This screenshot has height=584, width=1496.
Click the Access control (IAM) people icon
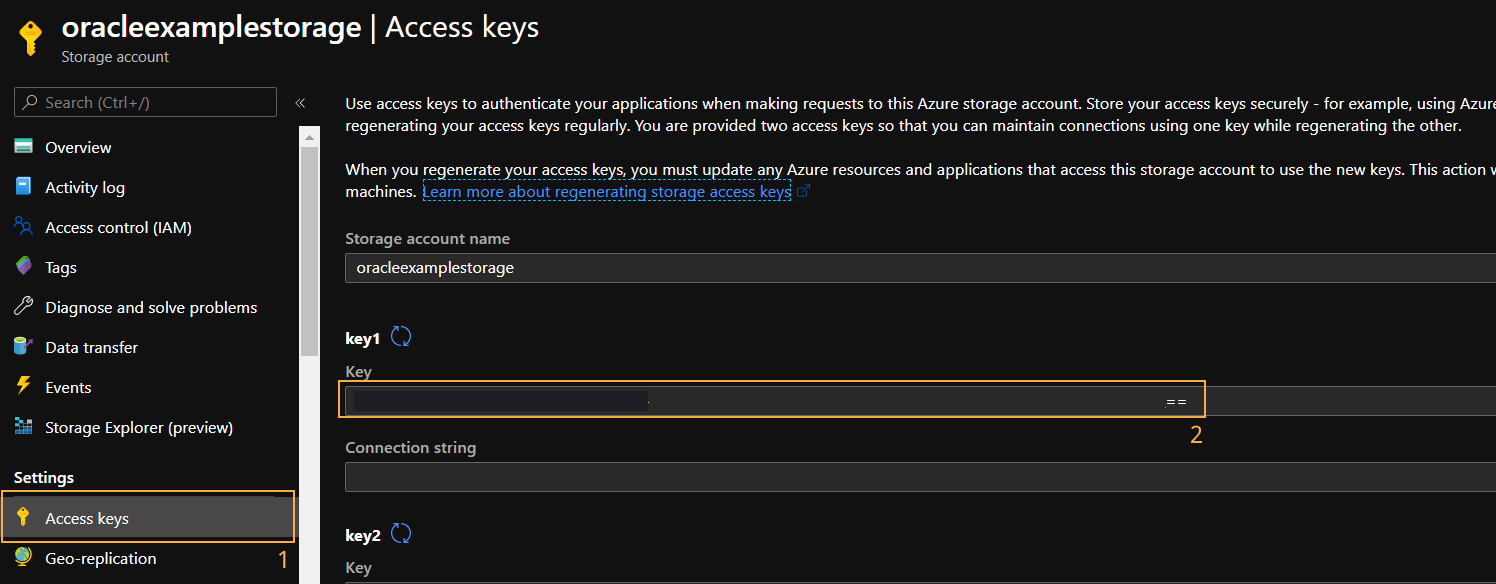click(24, 227)
